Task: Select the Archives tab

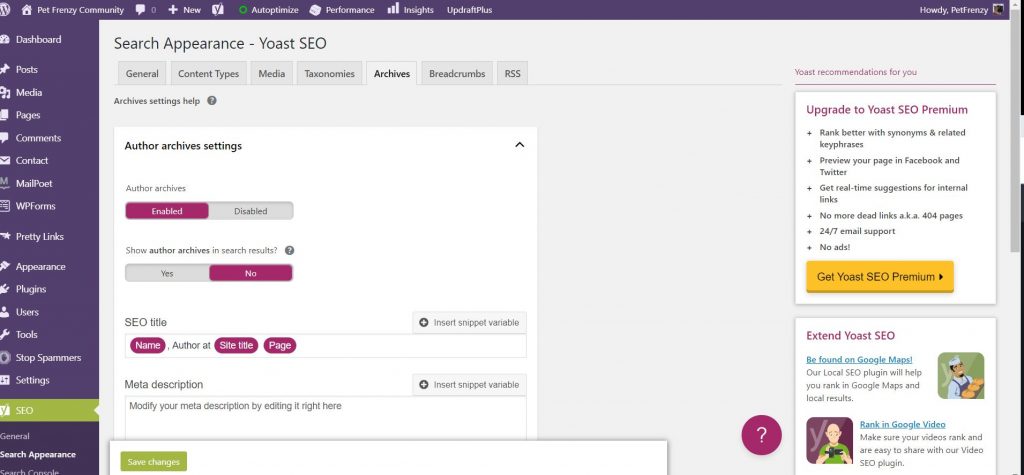Action: 392,73
